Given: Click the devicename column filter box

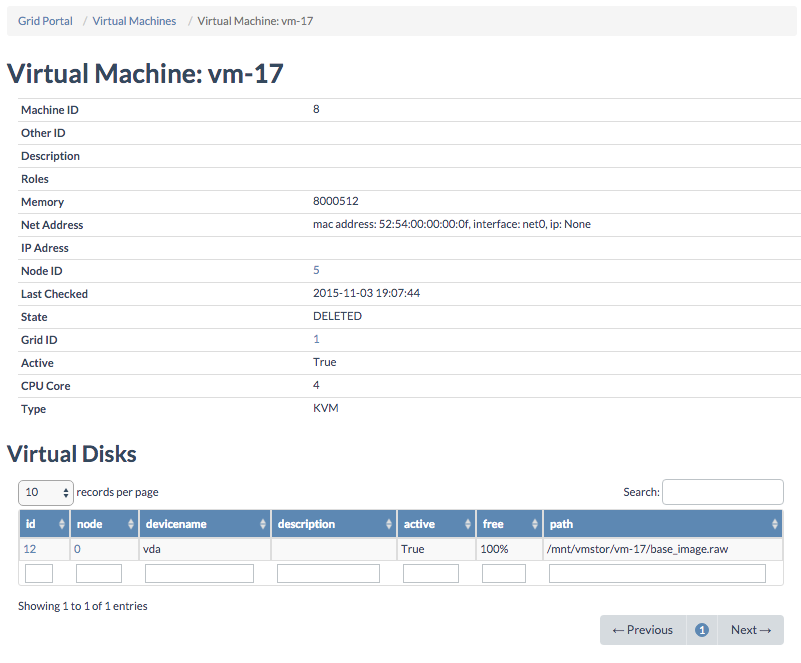Looking at the screenshot, I should 199,573.
